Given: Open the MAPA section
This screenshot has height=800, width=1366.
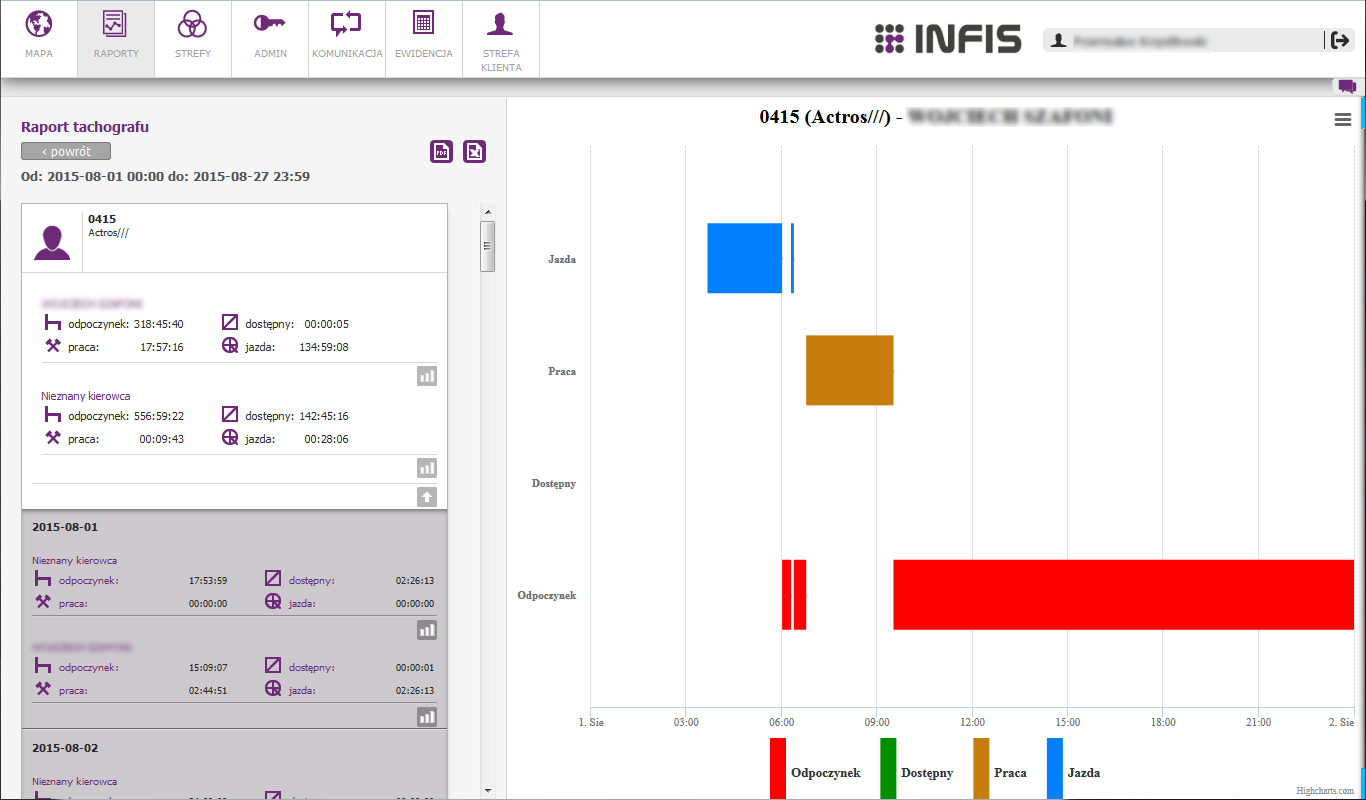Looking at the screenshot, I should click(x=39, y=38).
